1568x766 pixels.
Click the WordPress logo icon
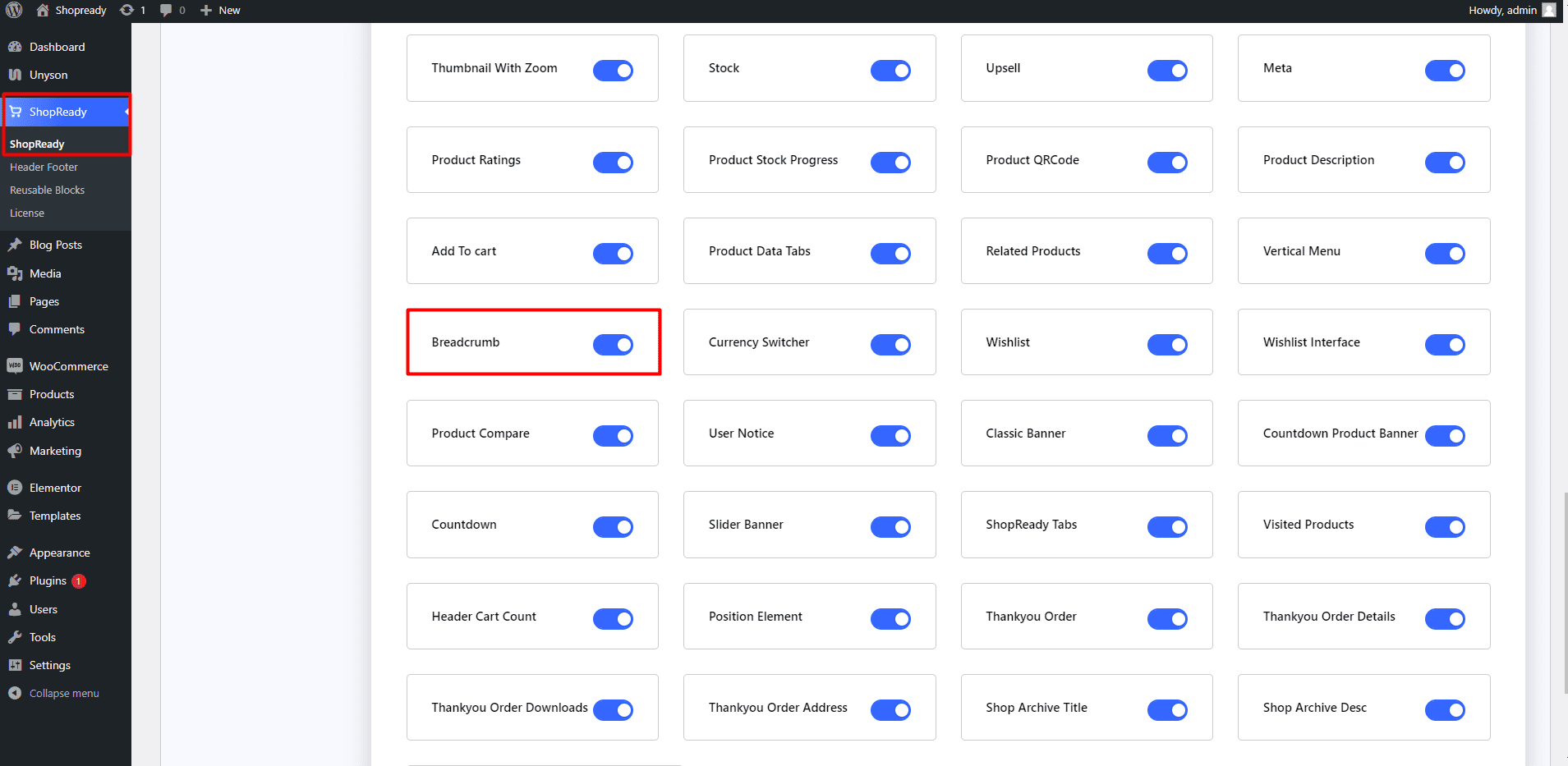point(14,10)
